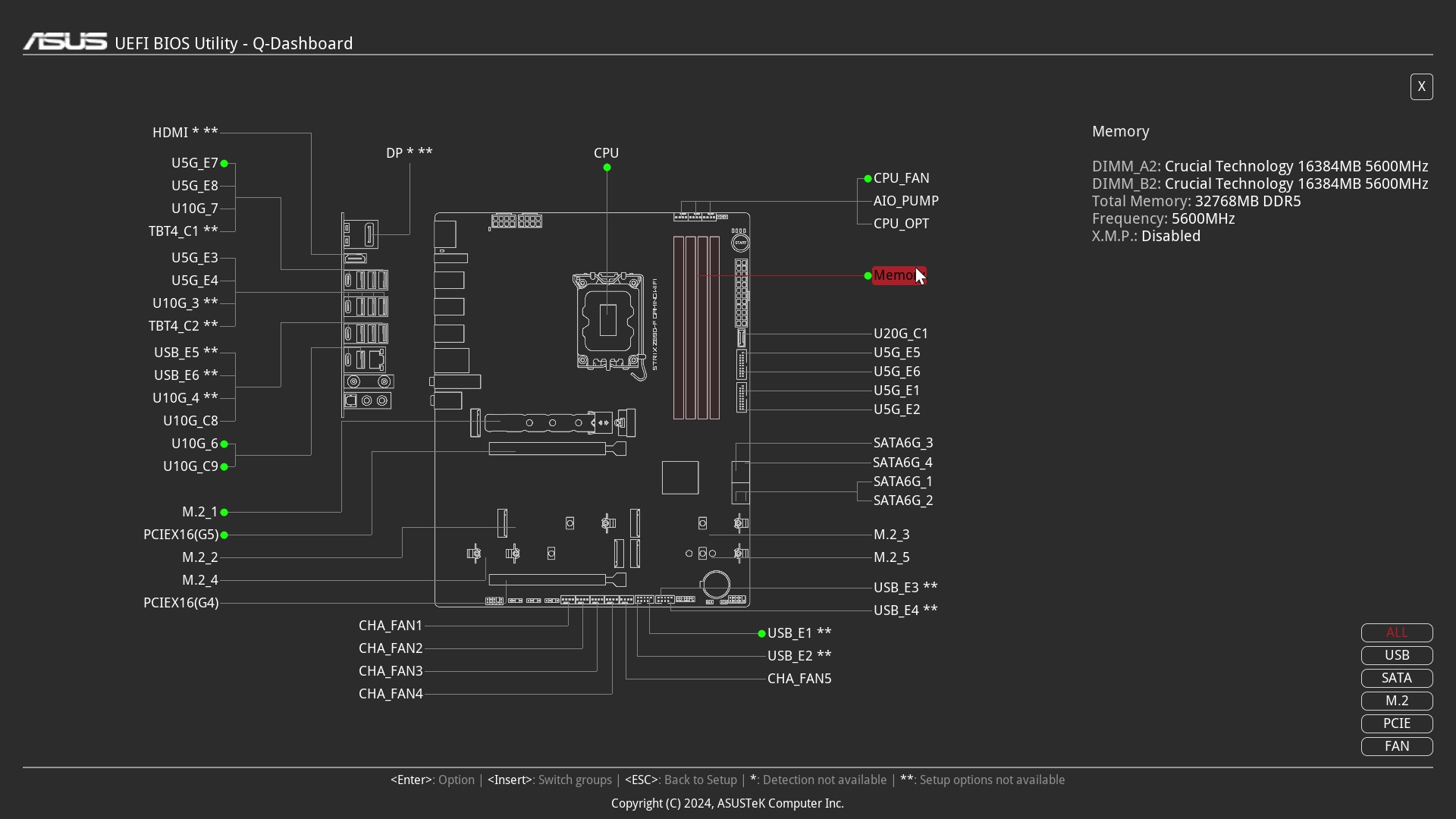Select the M.2_5 slot label

(891, 557)
